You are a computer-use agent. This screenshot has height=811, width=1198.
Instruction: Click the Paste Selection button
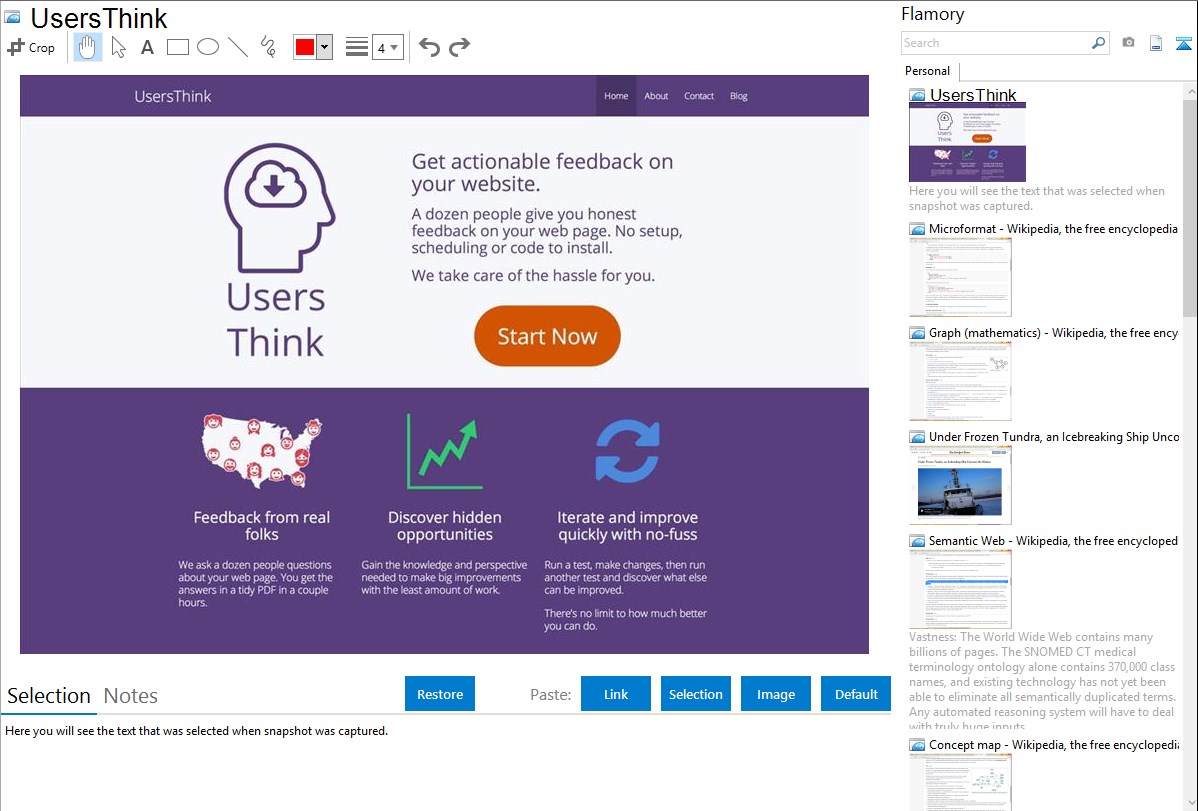[695, 694]
